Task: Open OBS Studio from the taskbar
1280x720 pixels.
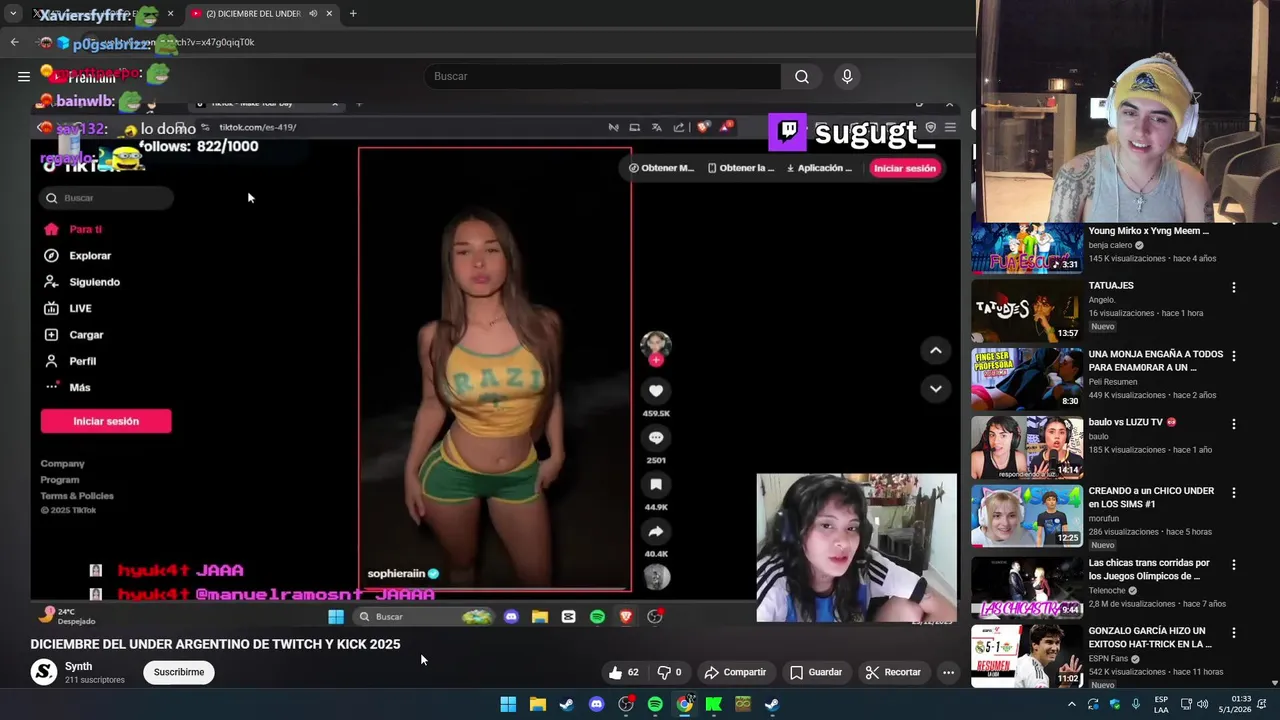Action: [626, 704]
